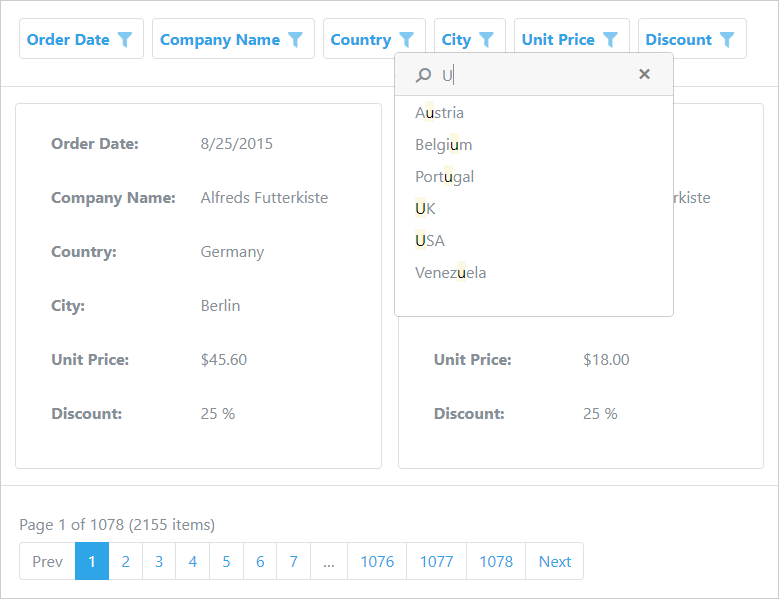
Task: Select Austria from the country list
Action: click(x=440, y=113)
